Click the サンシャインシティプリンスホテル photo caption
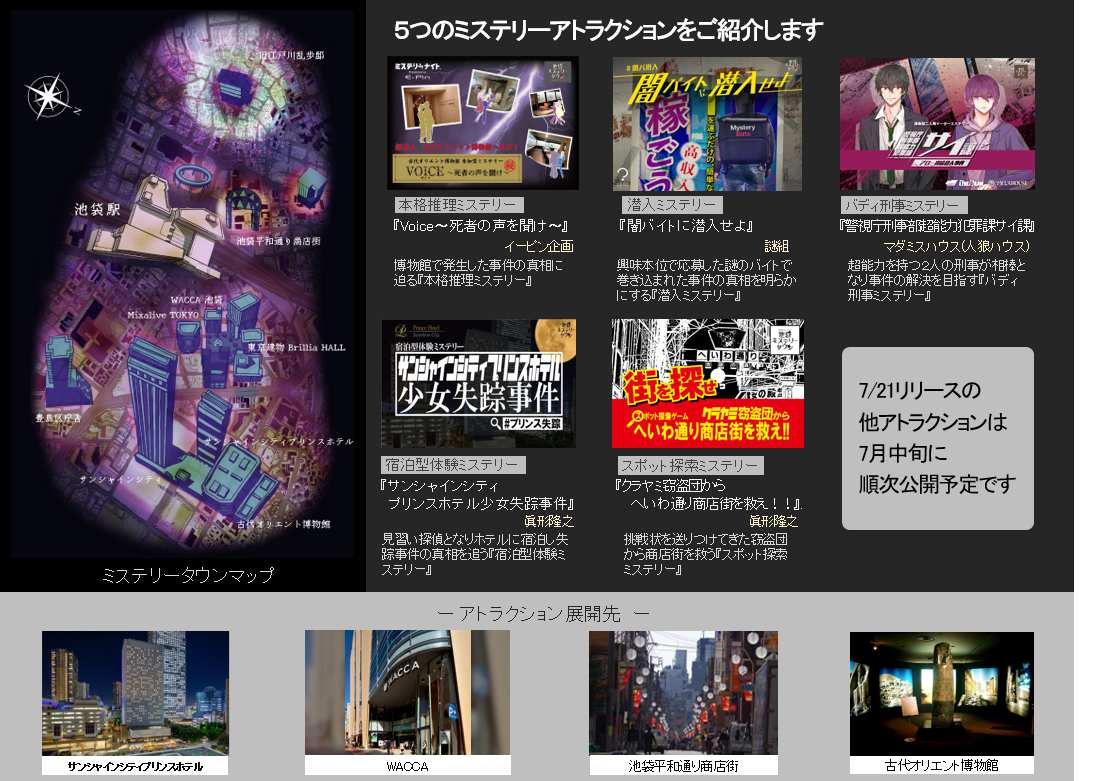The image size is (1105, 781). tap(135, 766)
